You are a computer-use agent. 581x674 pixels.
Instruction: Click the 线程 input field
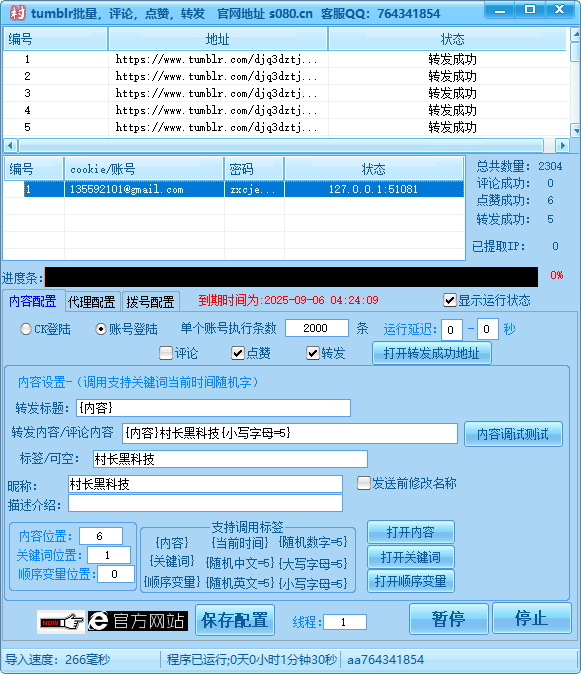pos(345,622)
